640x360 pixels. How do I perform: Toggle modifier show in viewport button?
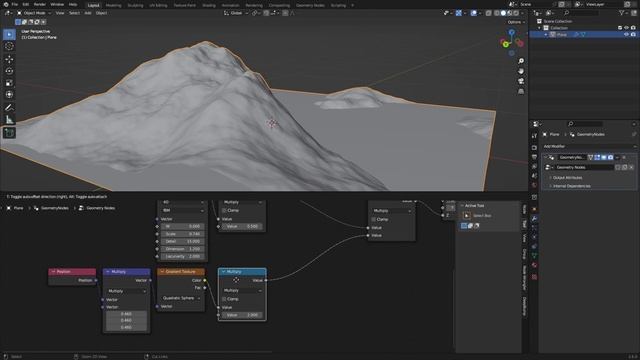point(604,157)
